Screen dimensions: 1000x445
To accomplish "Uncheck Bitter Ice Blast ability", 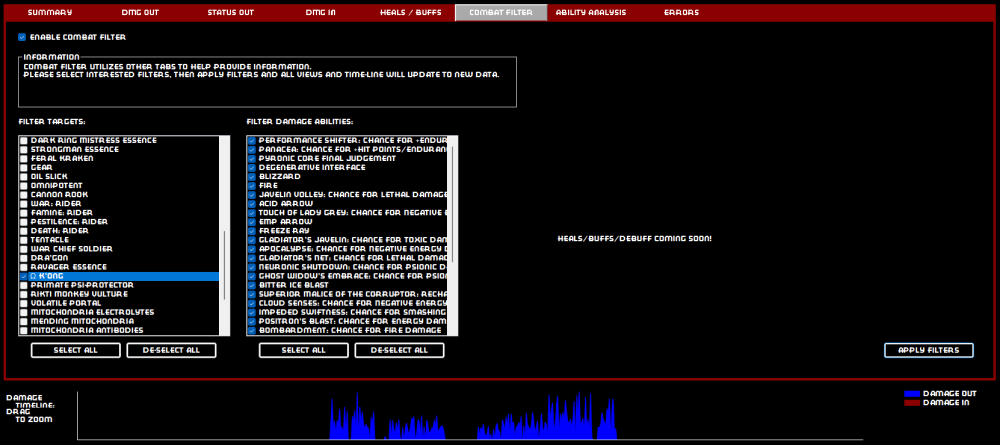I will click(251, 285).
